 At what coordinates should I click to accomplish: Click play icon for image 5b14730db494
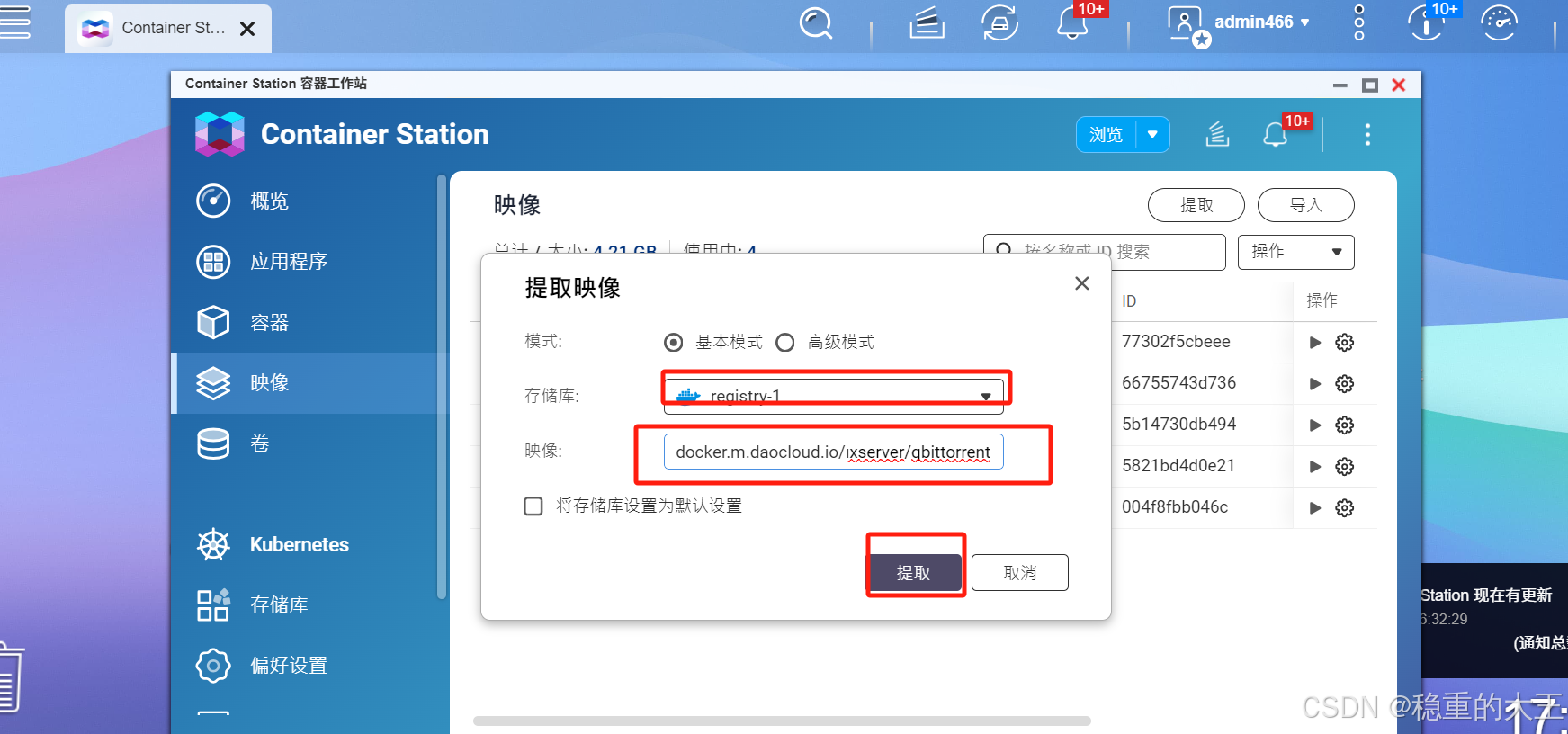1315,425
